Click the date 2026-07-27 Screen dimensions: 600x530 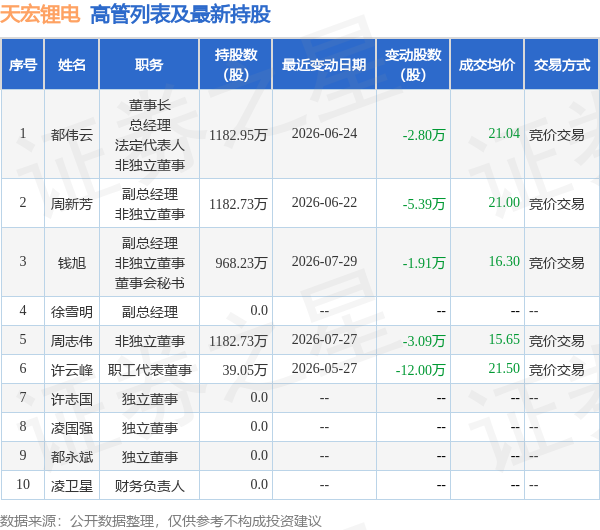pyautogui.click(x=324, y=339)
